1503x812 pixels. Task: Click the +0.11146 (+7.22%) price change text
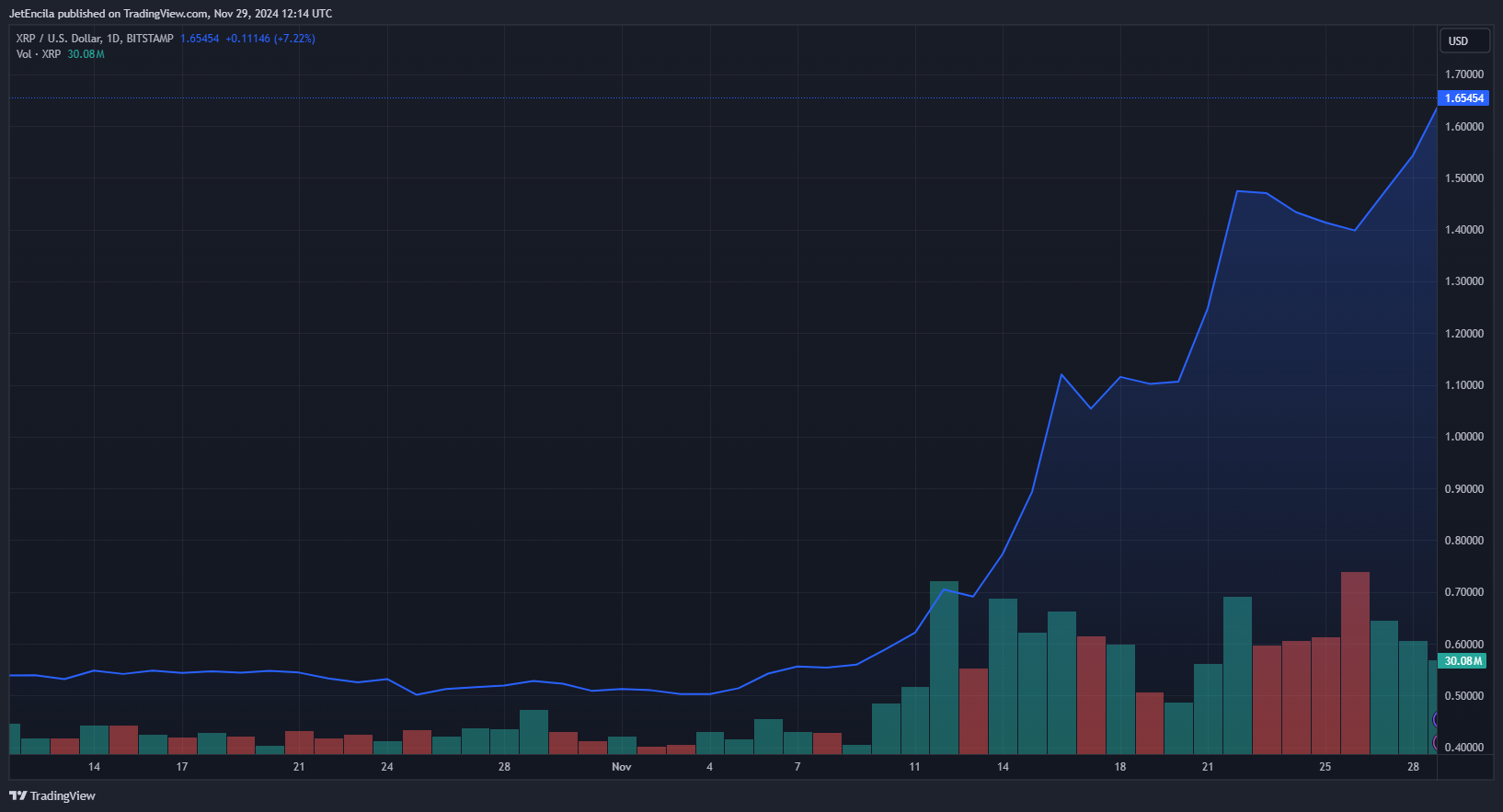(x=270, y=39)
